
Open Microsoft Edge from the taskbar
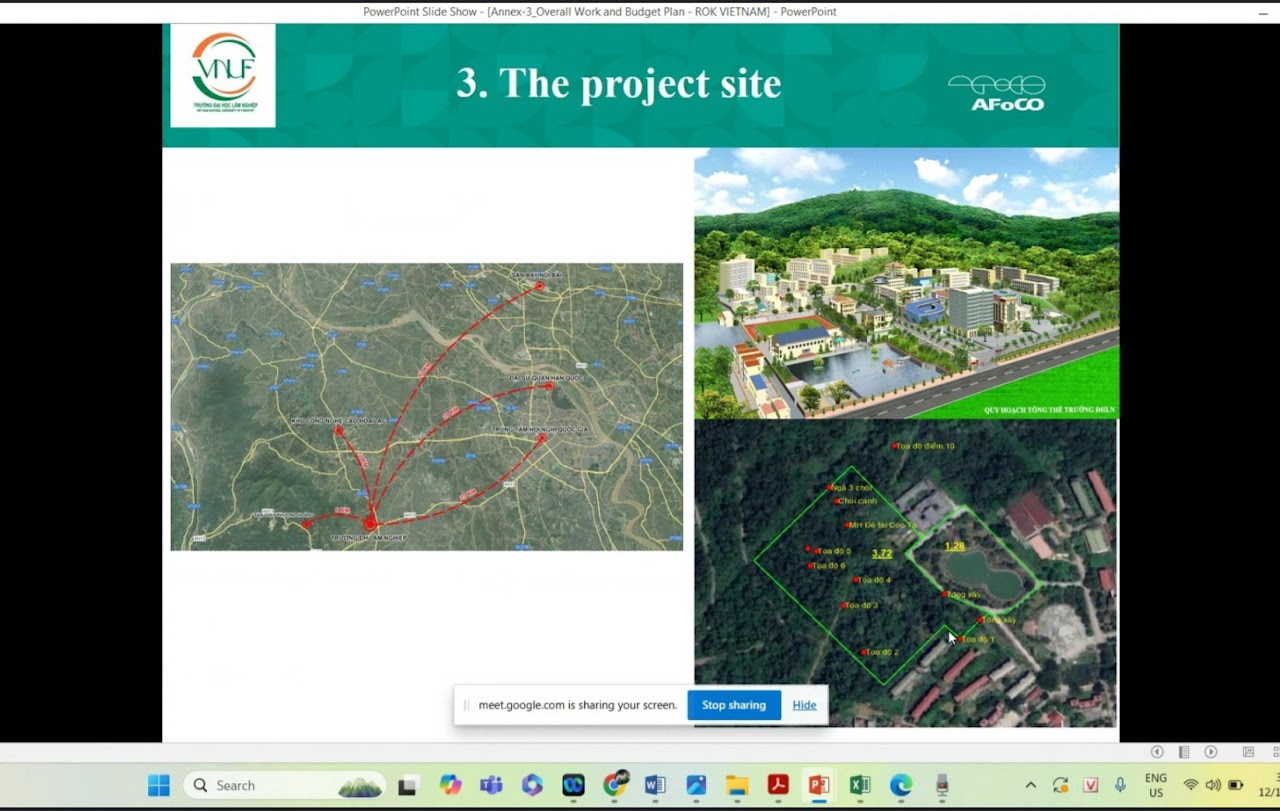[x=901, y=785]
